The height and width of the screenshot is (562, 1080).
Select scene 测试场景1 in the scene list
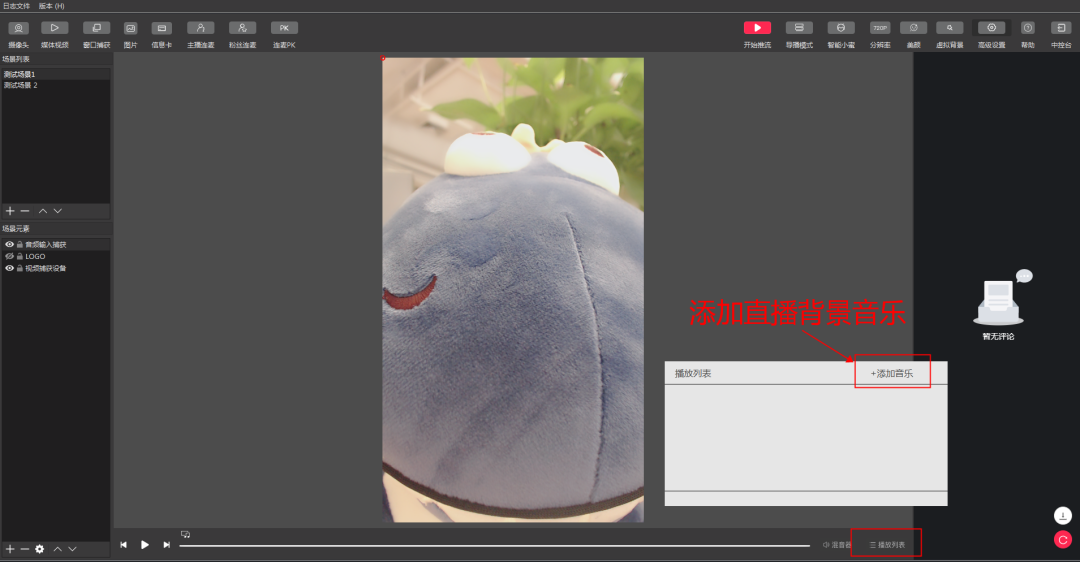(x=55, y=74)
